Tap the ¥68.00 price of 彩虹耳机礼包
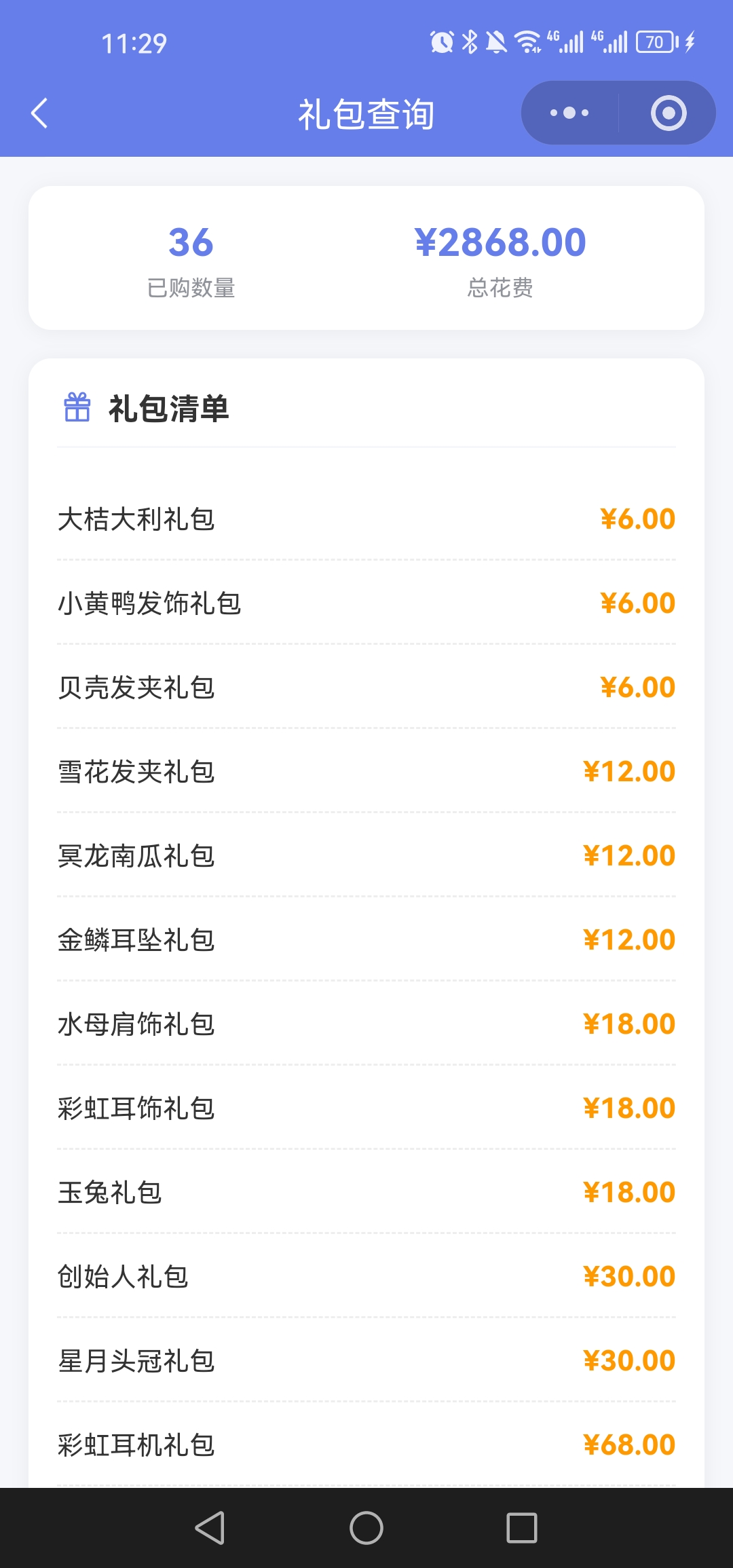This screenshot has height=1568, width=733. [628, 1445]
